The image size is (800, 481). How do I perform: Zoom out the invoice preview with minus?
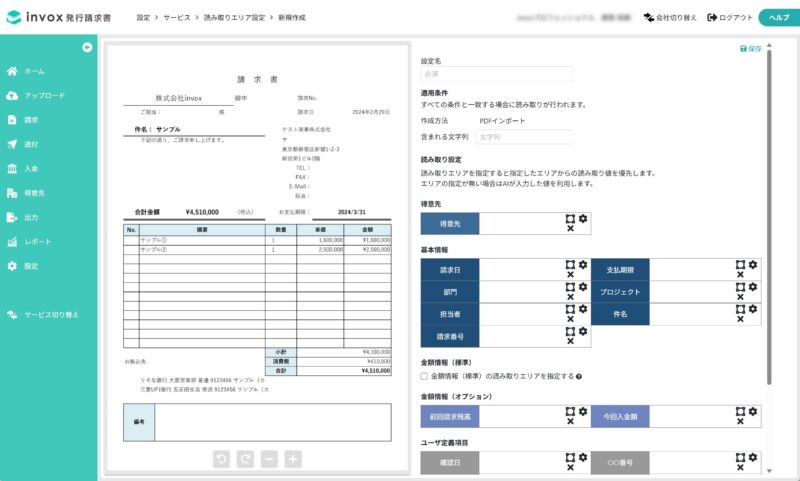coord(269,459)
